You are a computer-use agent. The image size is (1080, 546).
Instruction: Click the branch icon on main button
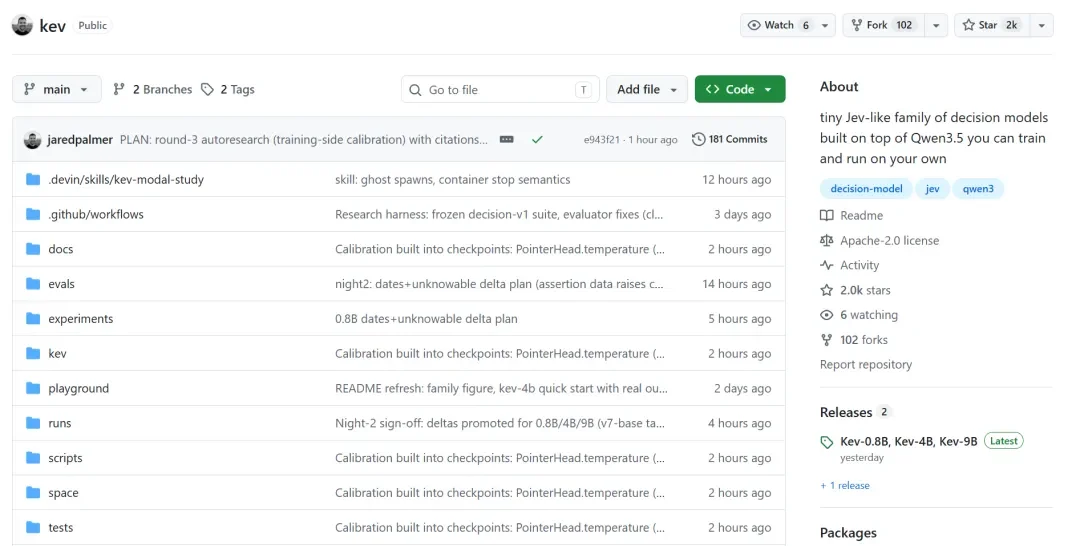(29, 90)
